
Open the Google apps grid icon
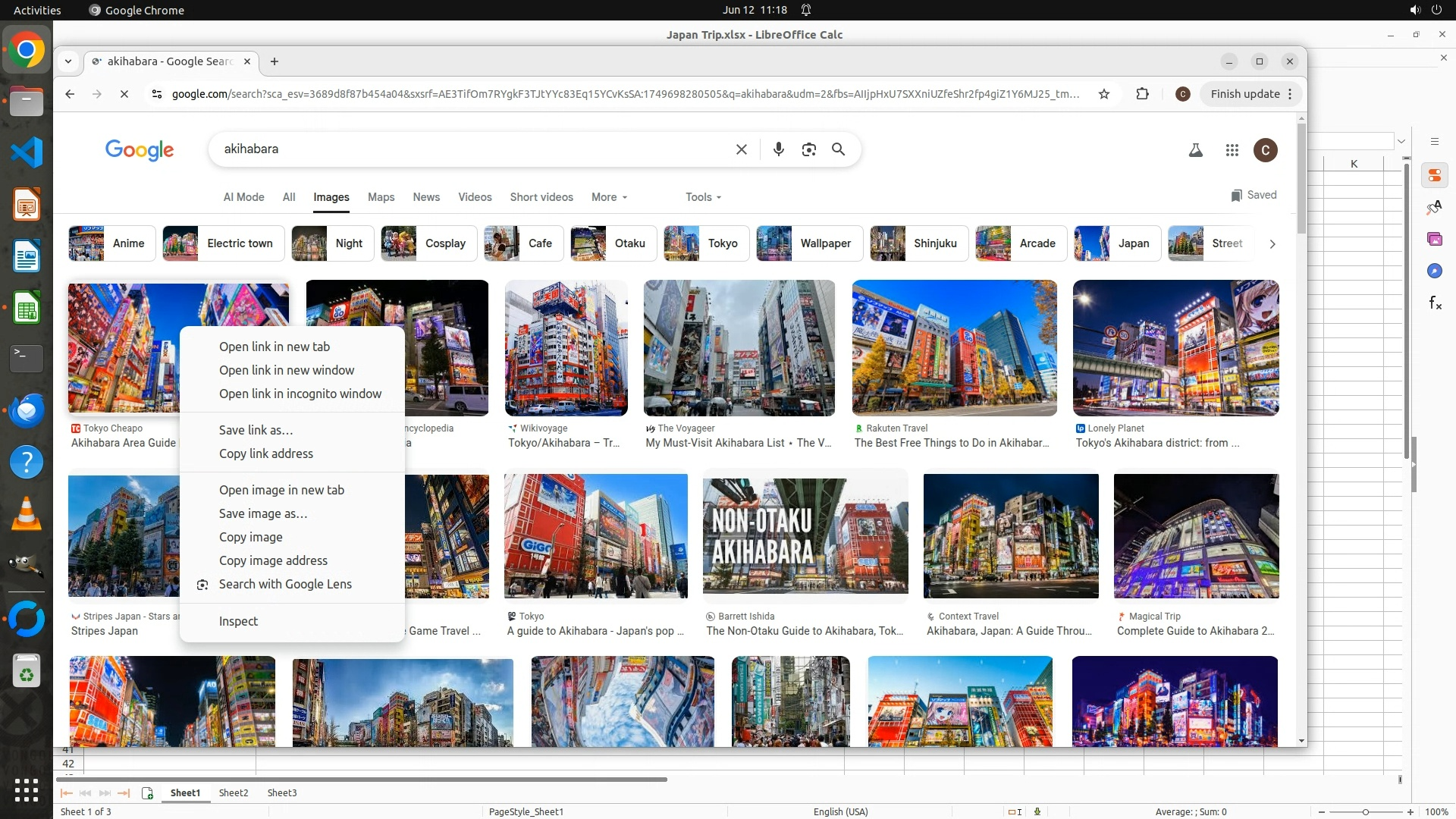[x=1232, y=150]
